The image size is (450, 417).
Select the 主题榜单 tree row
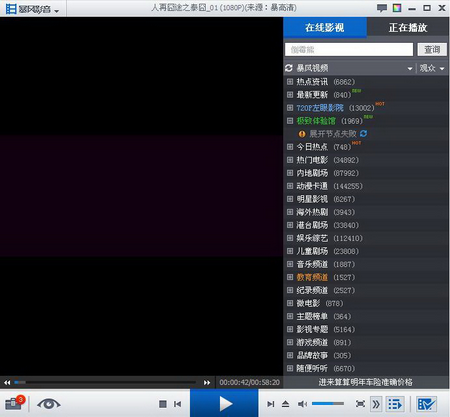366,316
